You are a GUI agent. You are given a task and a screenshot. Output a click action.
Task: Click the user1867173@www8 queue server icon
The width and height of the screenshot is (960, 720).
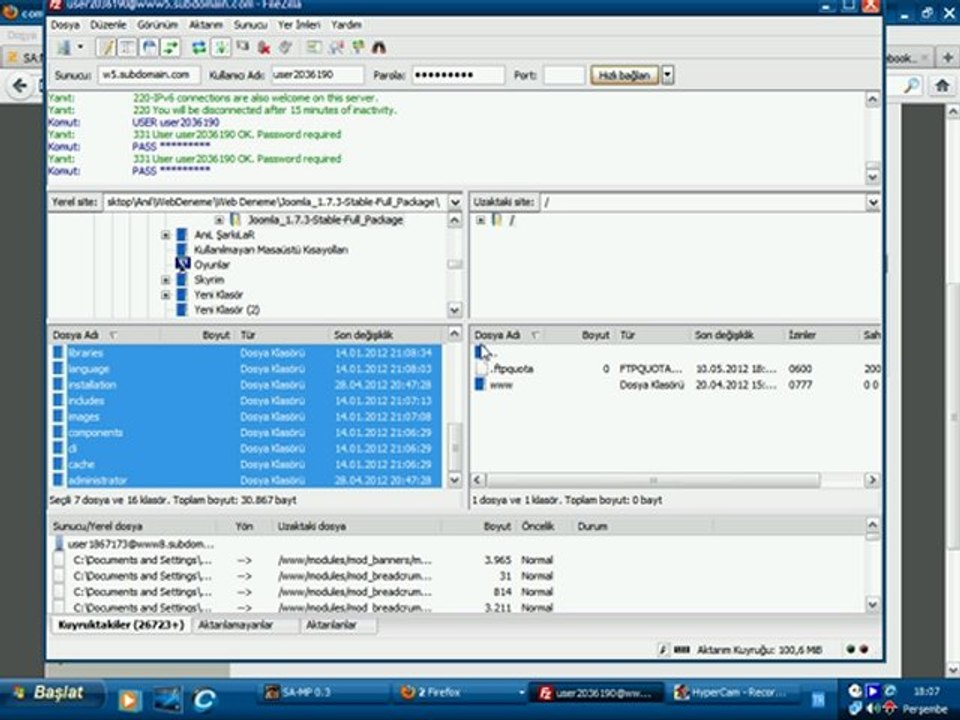pyautogui.click(x=59, y=544)
